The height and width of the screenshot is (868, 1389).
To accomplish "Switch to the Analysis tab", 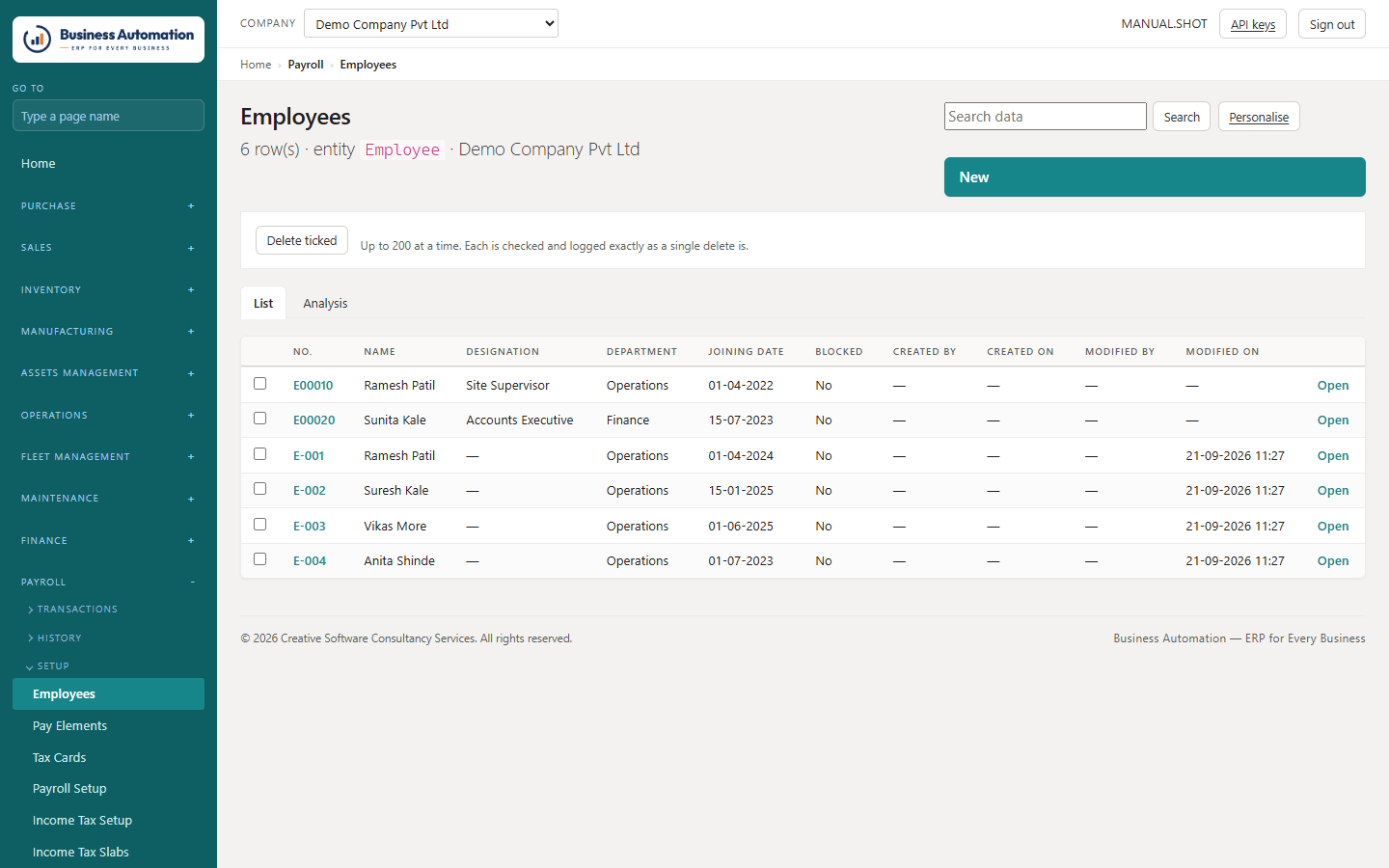I will point(325,303).
